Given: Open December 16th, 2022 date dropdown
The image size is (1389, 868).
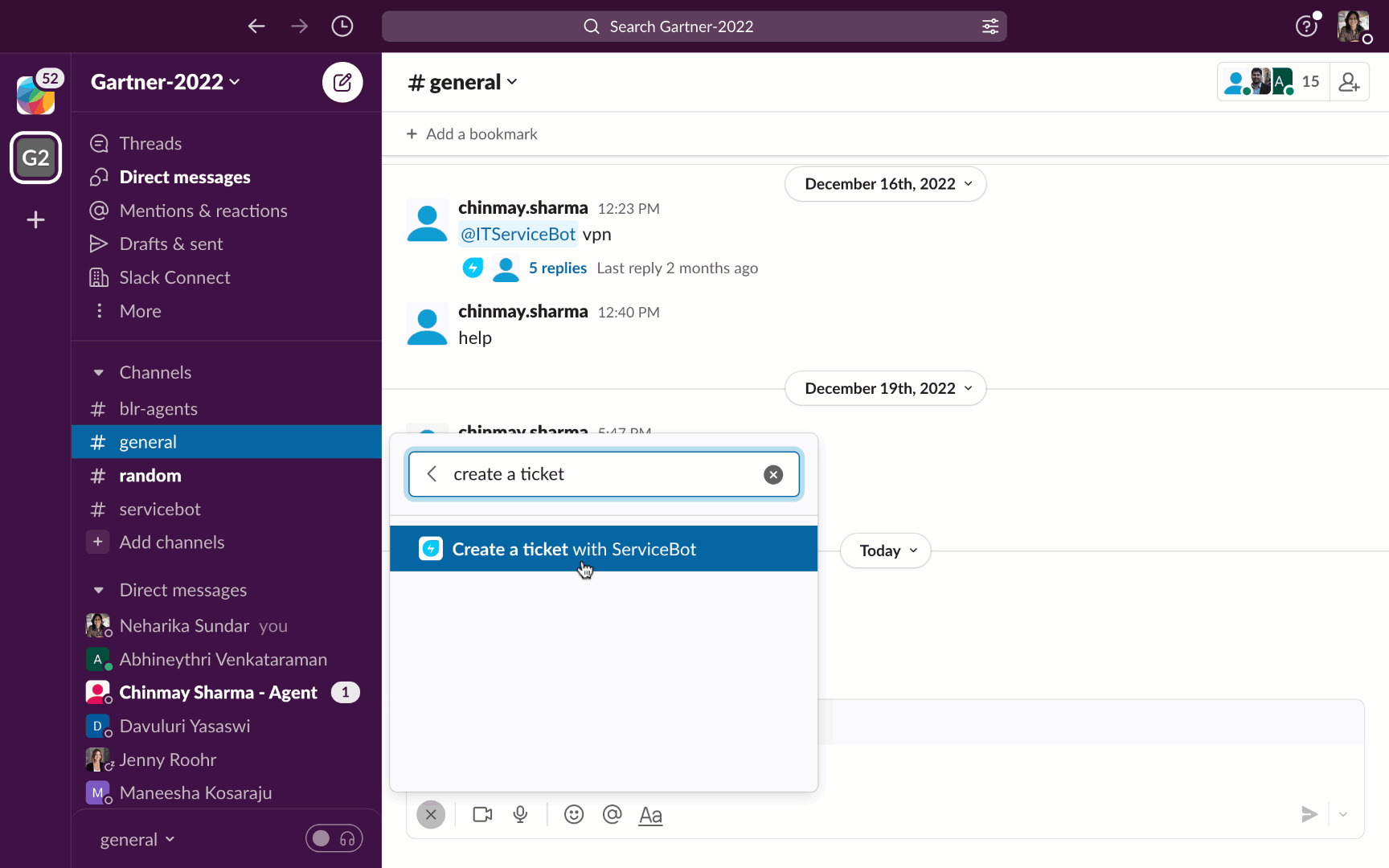Looking at the screenshot, I should tap(886, 184).
